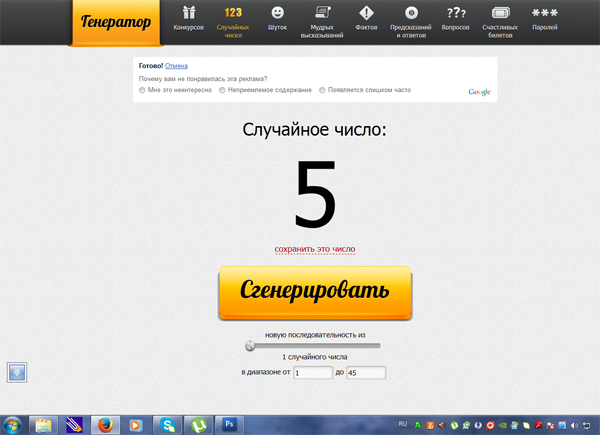This screenshot has width=600, height=435.
Task: Open Windows Explorer from the taskbar
Action: coord(43,425)
